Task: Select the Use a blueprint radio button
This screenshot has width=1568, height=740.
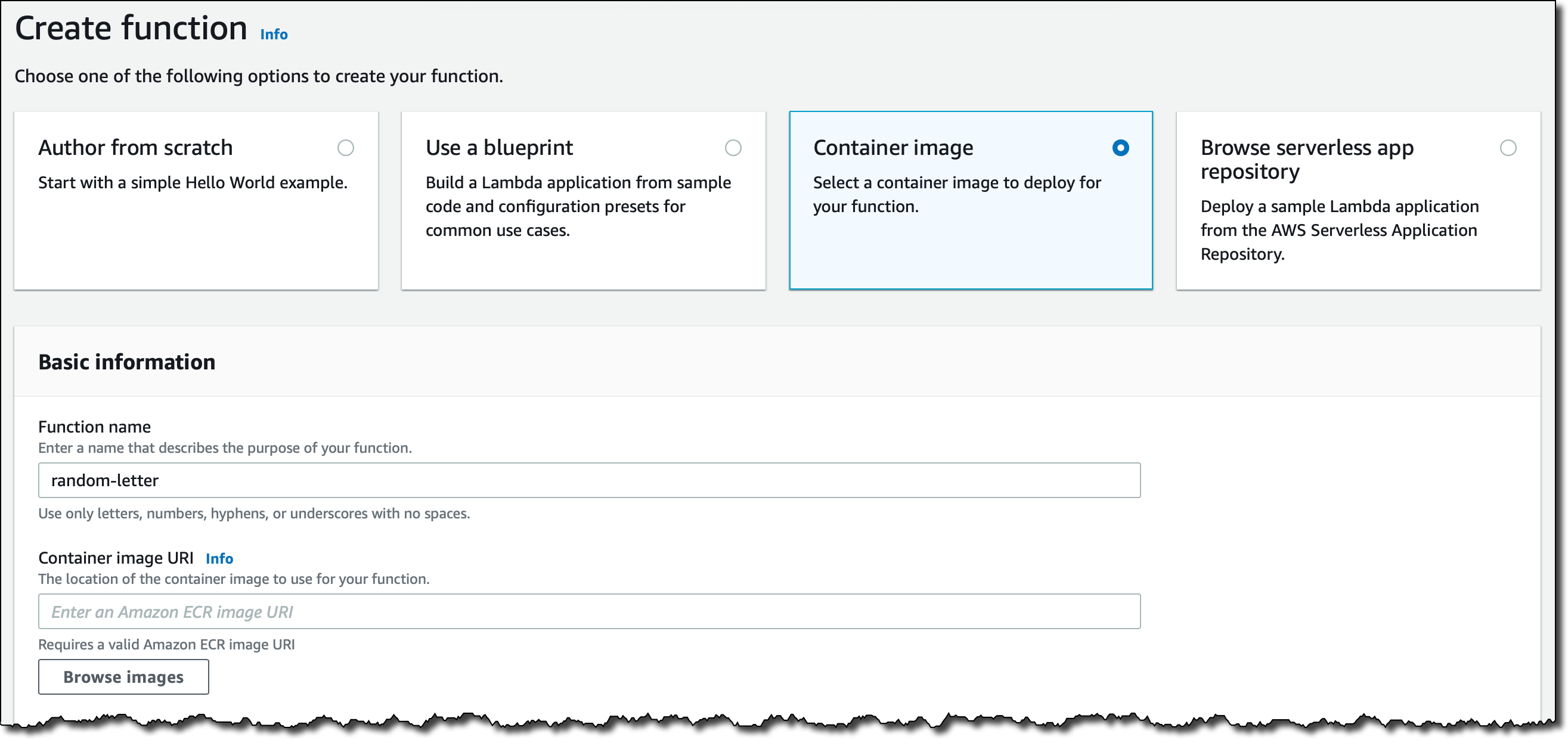Action: [734, 148]
